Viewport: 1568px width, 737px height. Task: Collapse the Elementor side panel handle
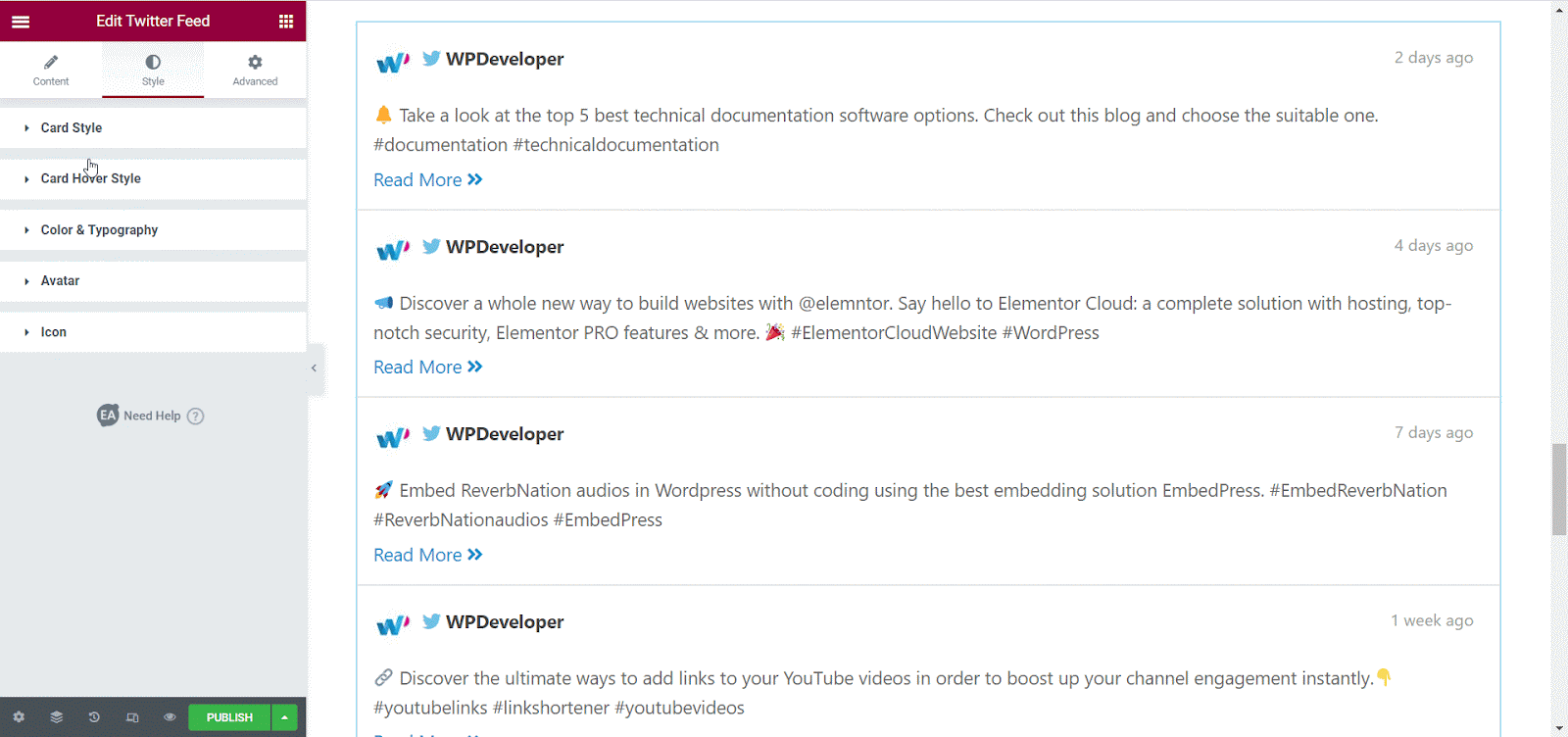point(315,368)
